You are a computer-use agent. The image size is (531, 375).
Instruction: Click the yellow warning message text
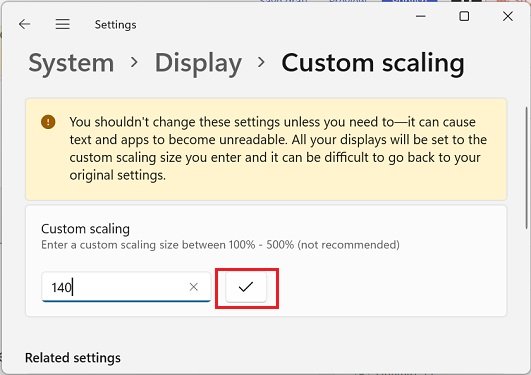click(x=278, y=148)
